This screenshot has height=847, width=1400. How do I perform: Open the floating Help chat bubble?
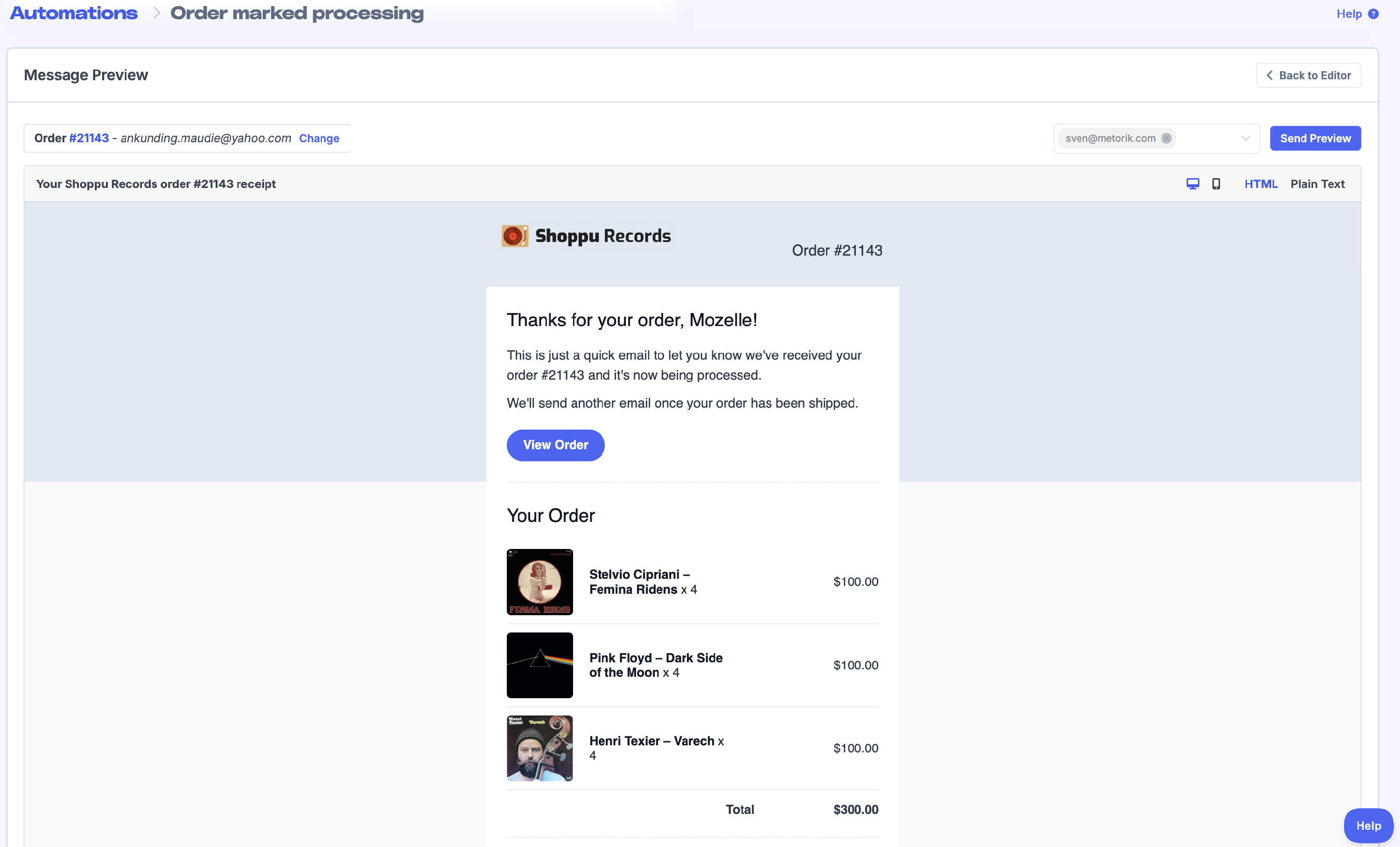(1368, 826)
